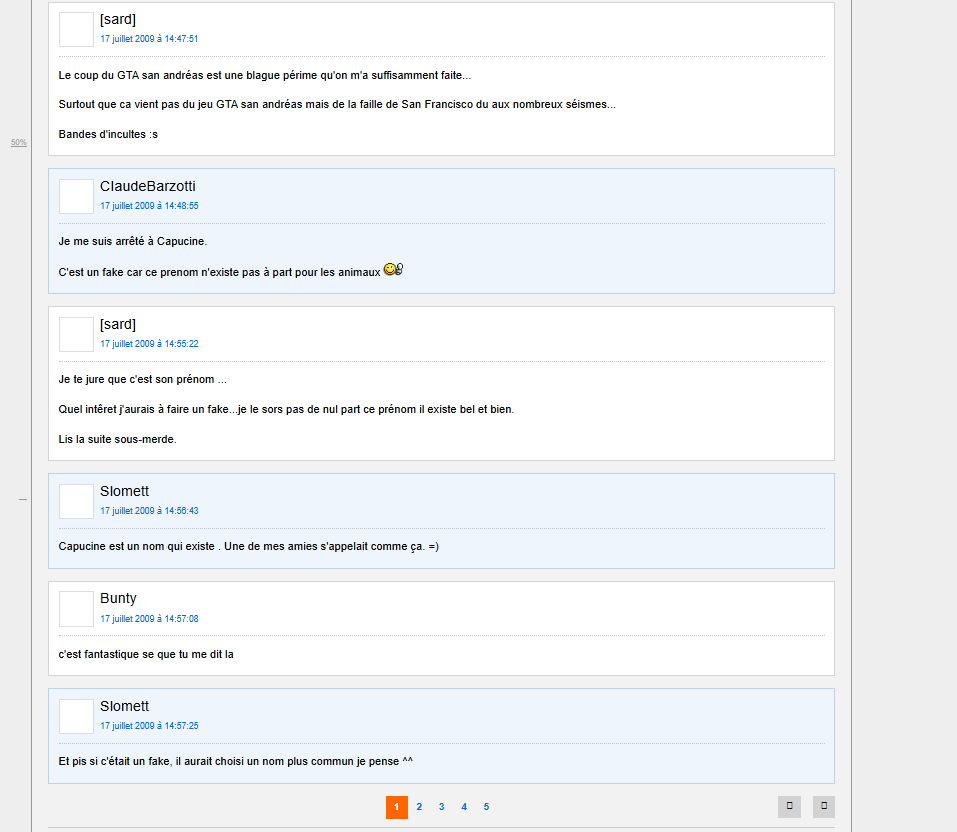This screenshot has height=832, width=957.
Task: Click the ClaudeBarzotti username heading
Action: pos(148,186)
